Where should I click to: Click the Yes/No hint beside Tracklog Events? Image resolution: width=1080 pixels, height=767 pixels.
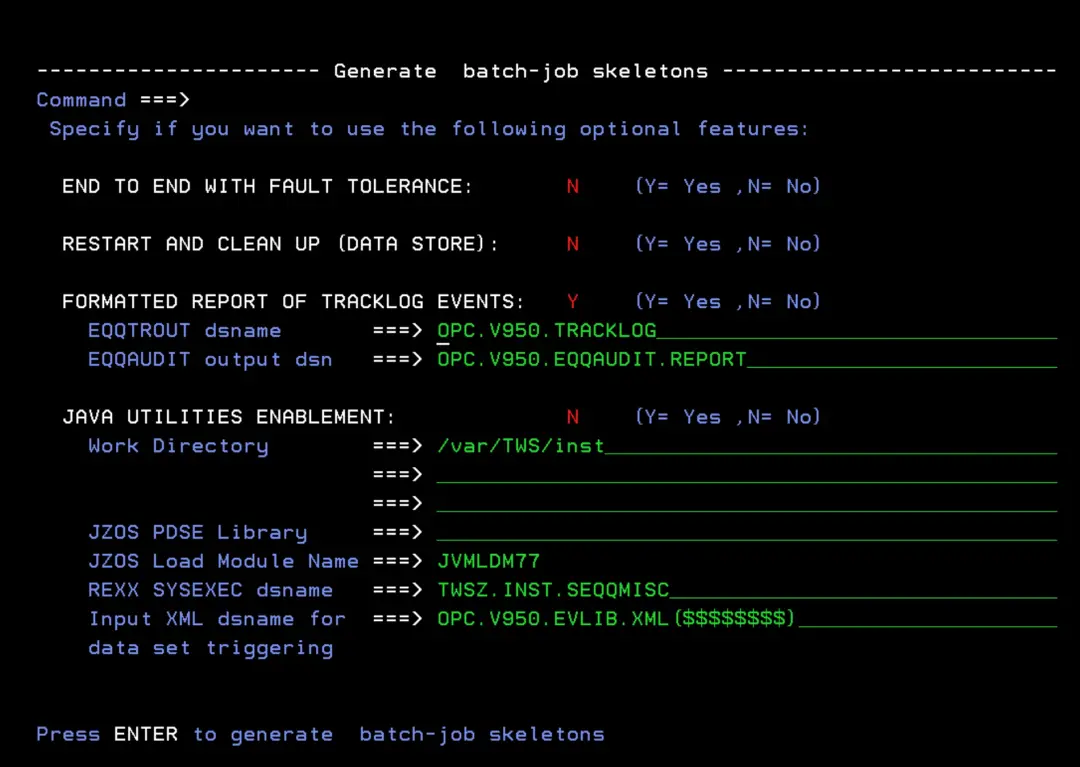[727, 302]
